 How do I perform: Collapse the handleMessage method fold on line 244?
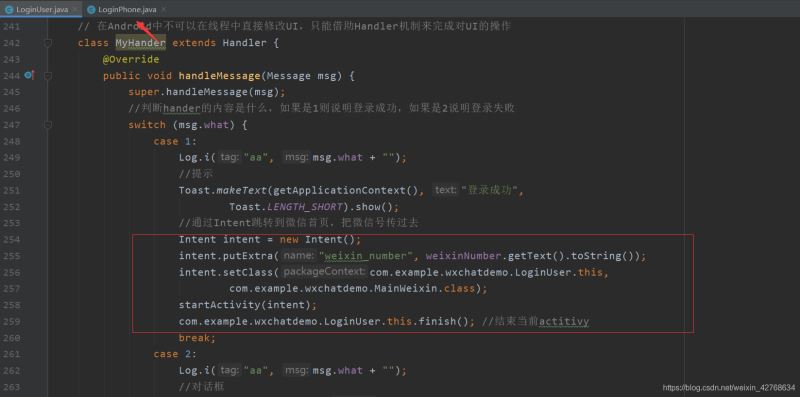tap(47, 76)
